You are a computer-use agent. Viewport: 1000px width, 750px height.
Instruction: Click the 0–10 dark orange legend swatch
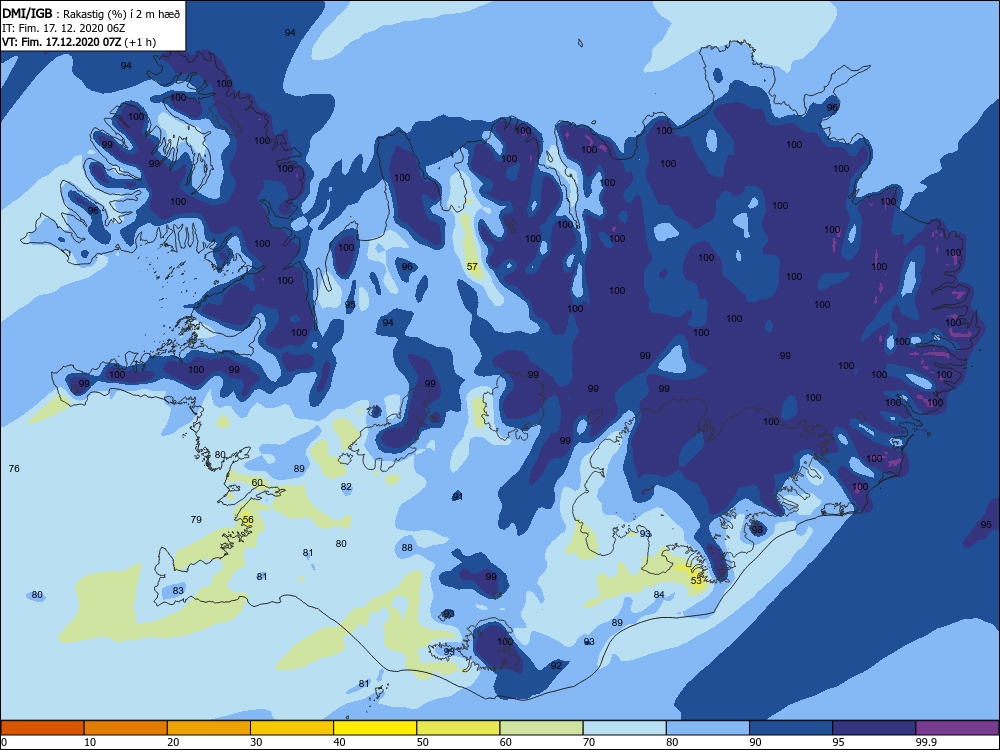coord(42,728)
